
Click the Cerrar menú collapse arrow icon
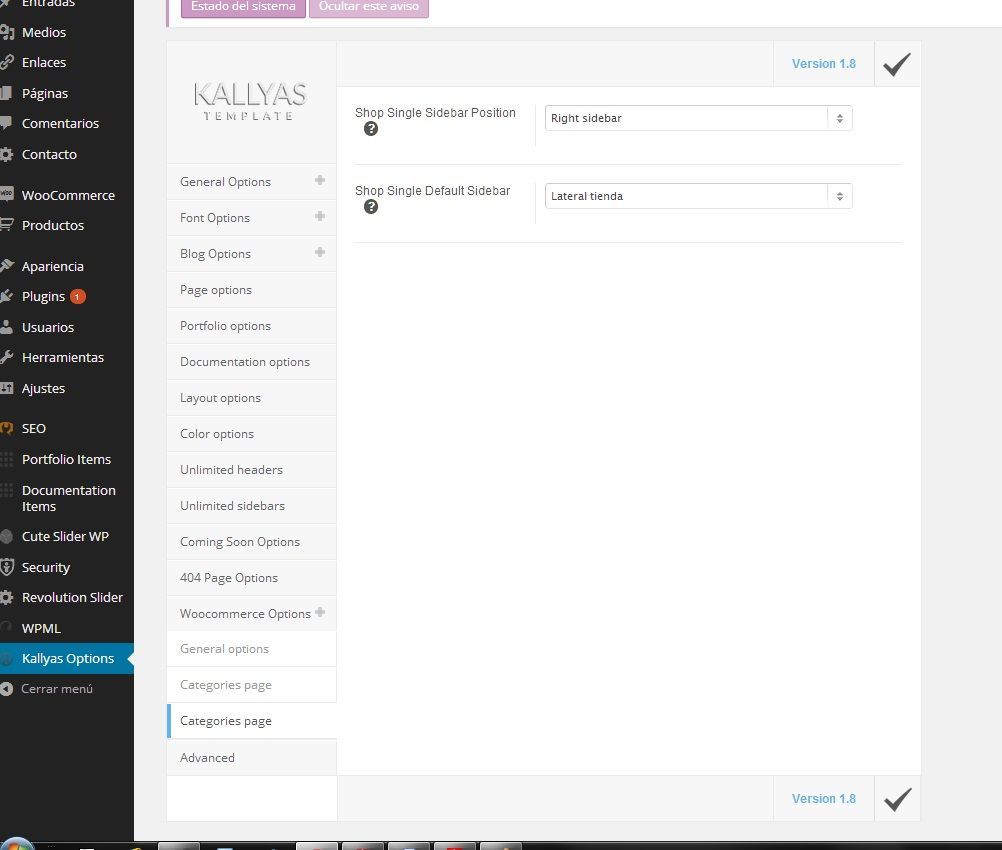6,688
